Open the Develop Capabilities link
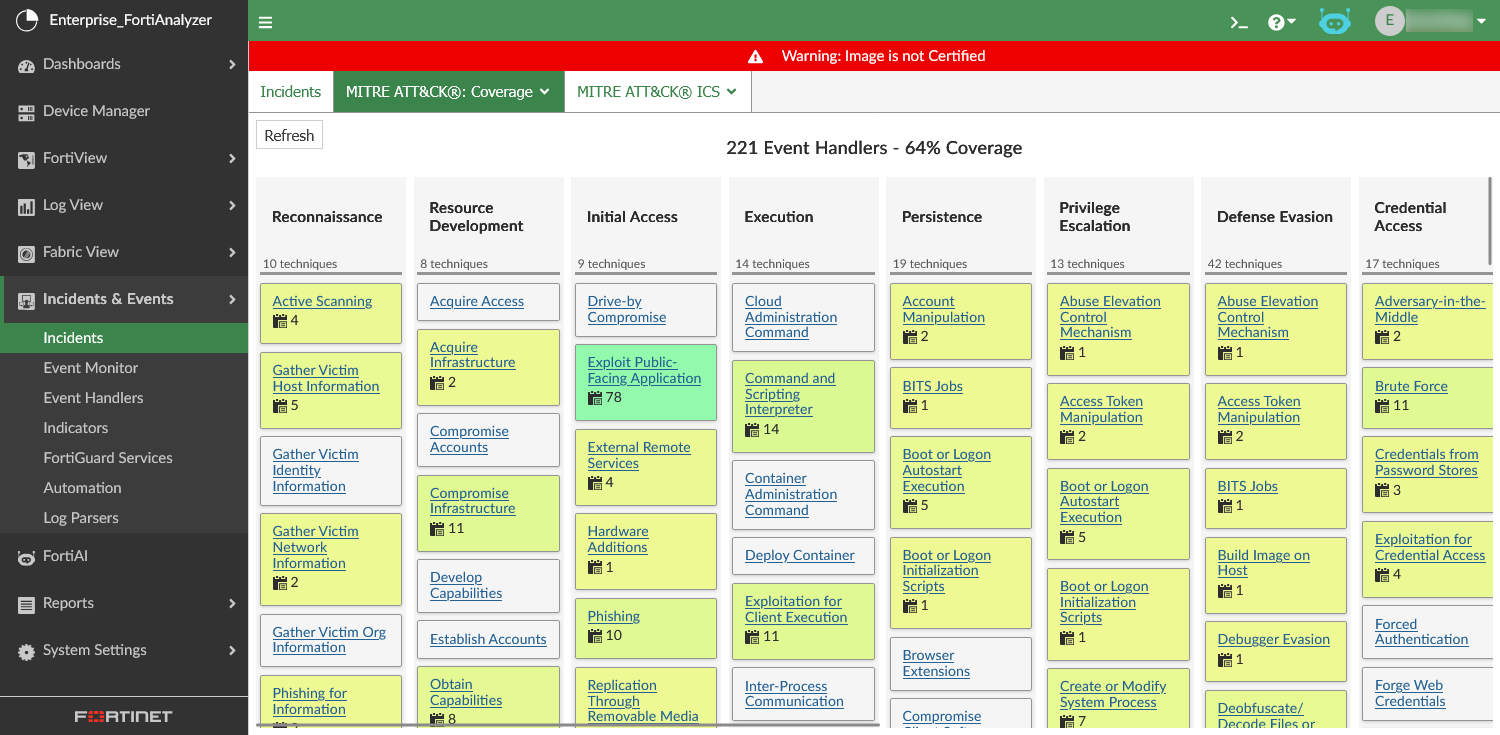 pos(466,585)
